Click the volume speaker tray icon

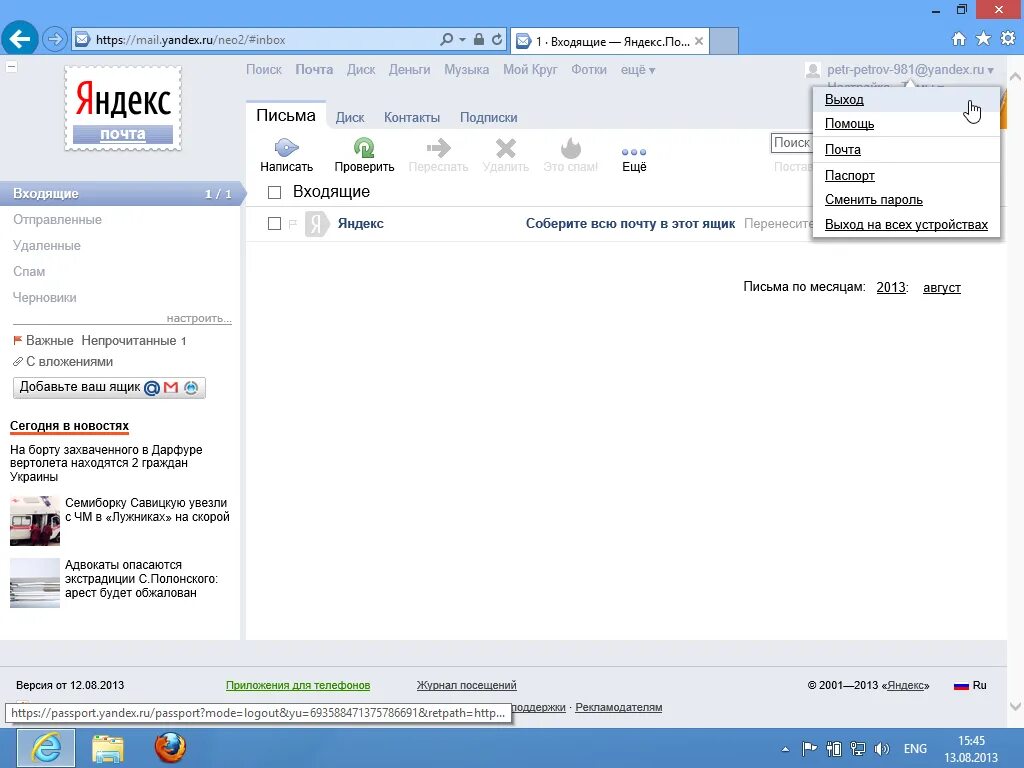[882, 748]
